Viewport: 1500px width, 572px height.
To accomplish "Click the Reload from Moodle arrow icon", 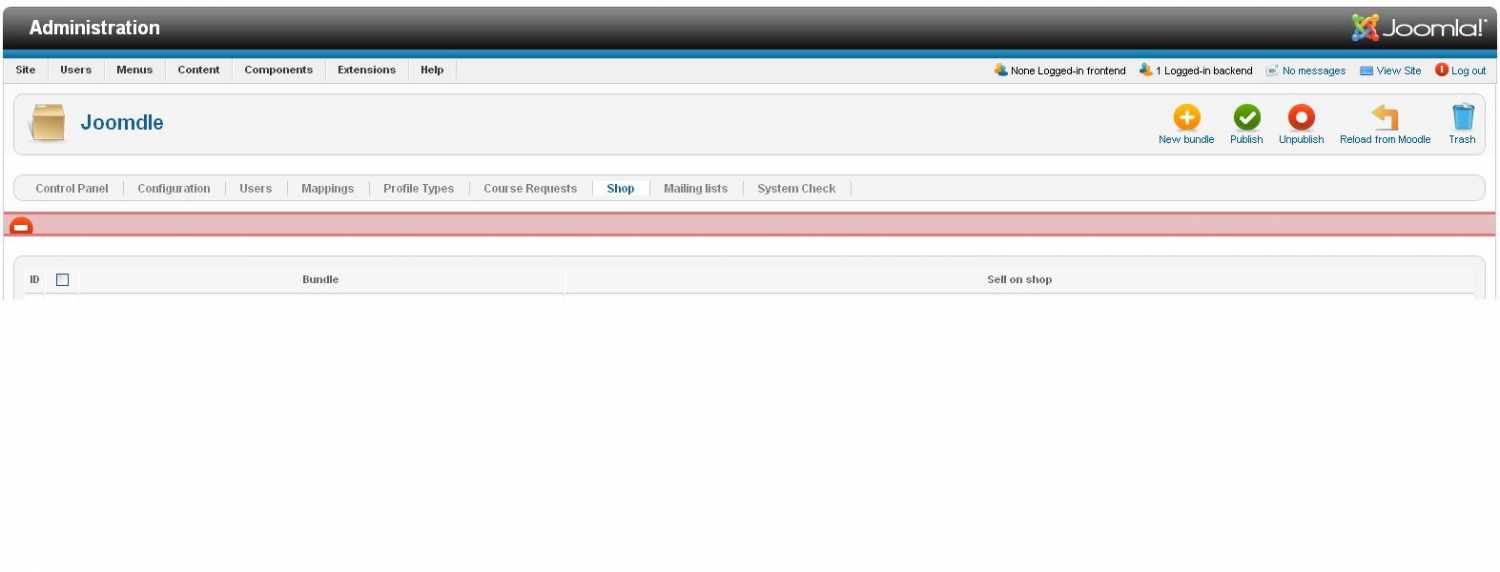I will tap(1385, 117).
